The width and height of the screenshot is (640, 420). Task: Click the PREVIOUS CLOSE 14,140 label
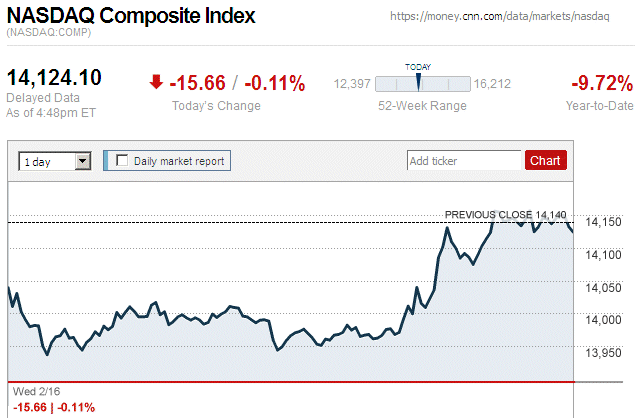click(x=505, y=214)
